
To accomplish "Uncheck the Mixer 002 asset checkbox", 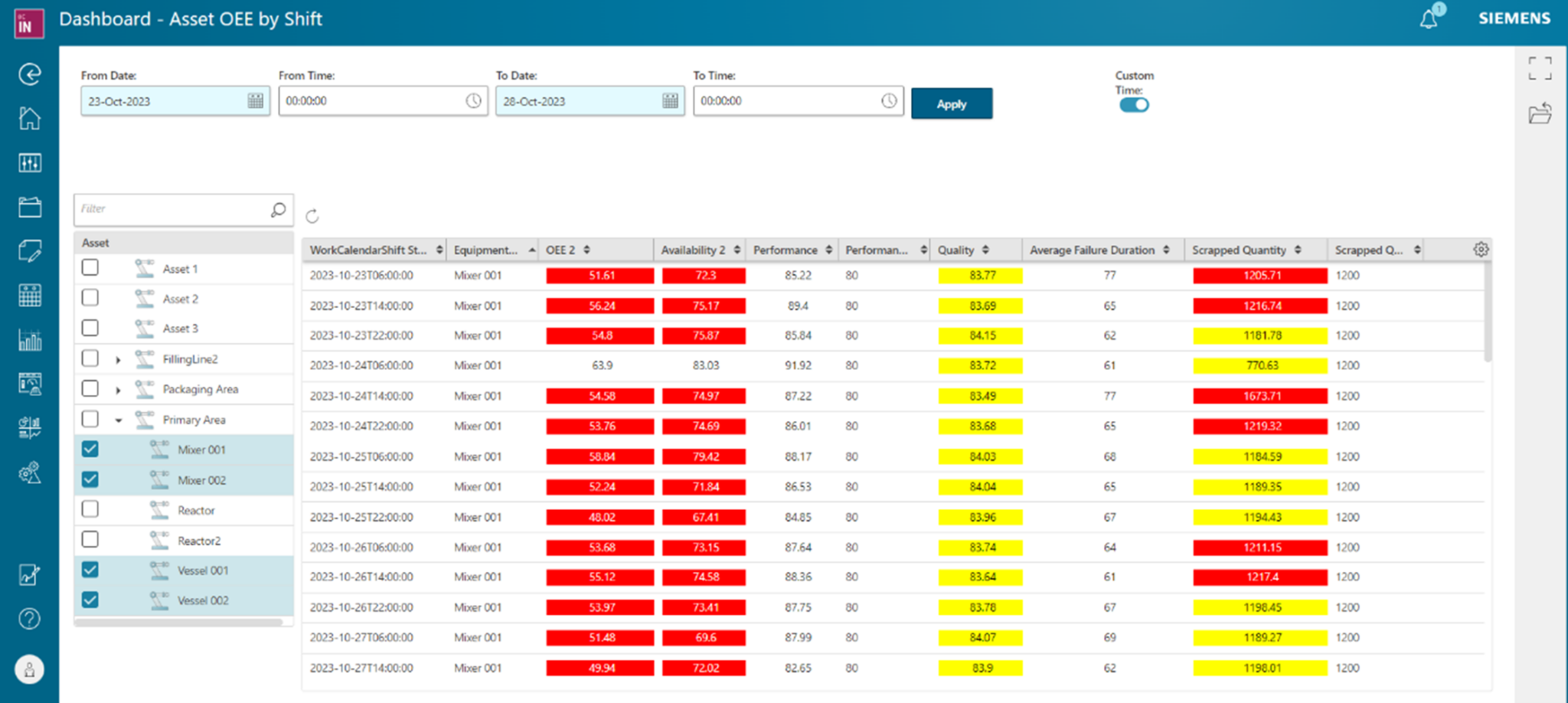I will pyautogui.click(x=90, y=479).
